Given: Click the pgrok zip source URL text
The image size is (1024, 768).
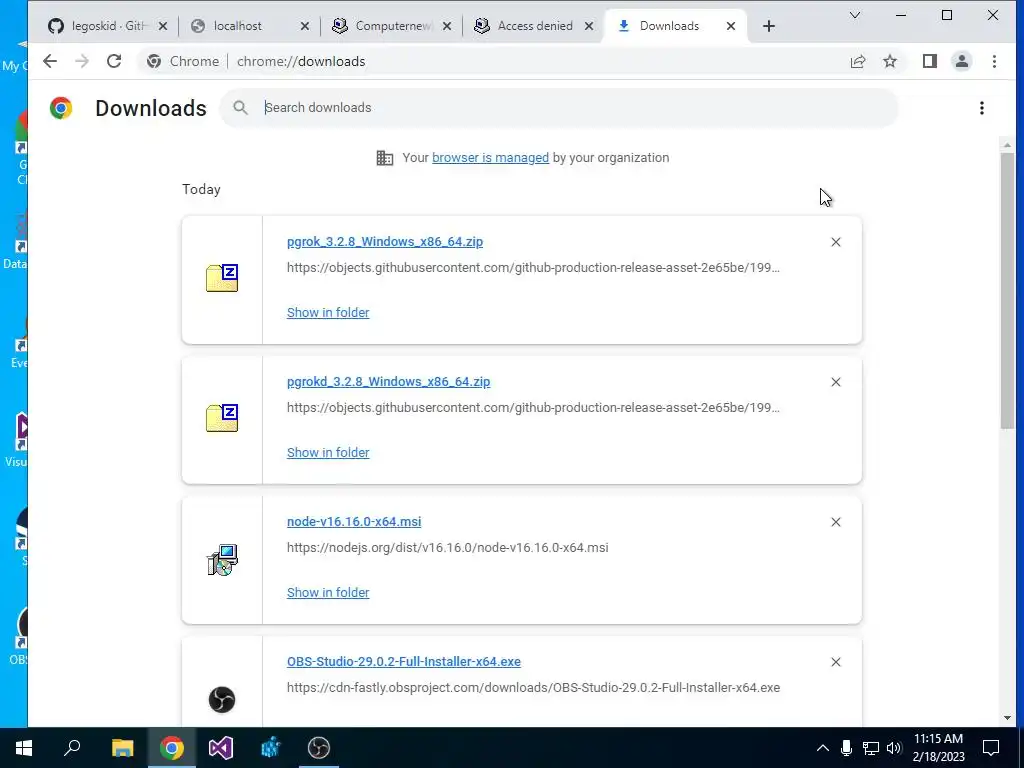Looking at the screenshot, I should click(533, 268).
